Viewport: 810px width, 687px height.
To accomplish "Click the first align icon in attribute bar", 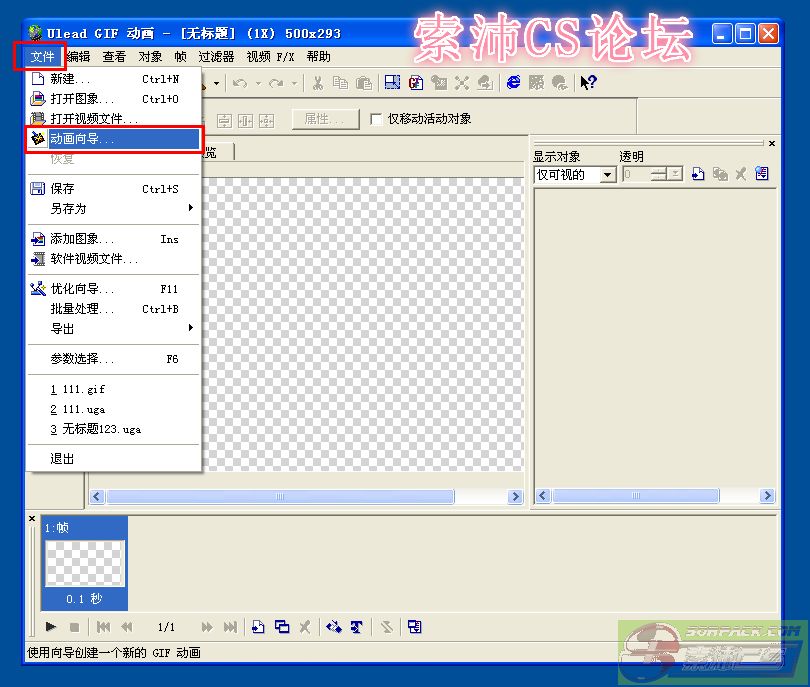I will click(x=224, y=121).
